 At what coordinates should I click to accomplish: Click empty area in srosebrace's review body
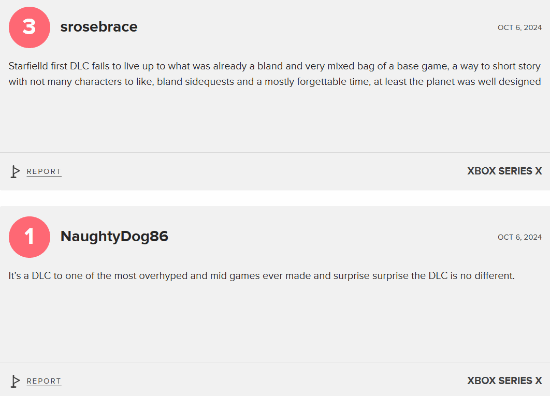click(275, 119)
